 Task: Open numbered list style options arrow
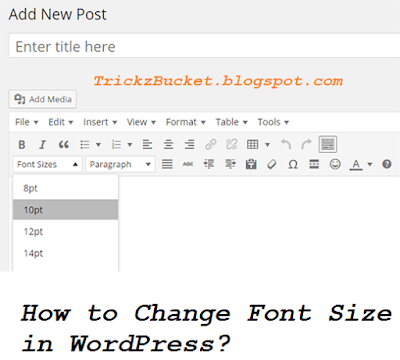point(130,145)
